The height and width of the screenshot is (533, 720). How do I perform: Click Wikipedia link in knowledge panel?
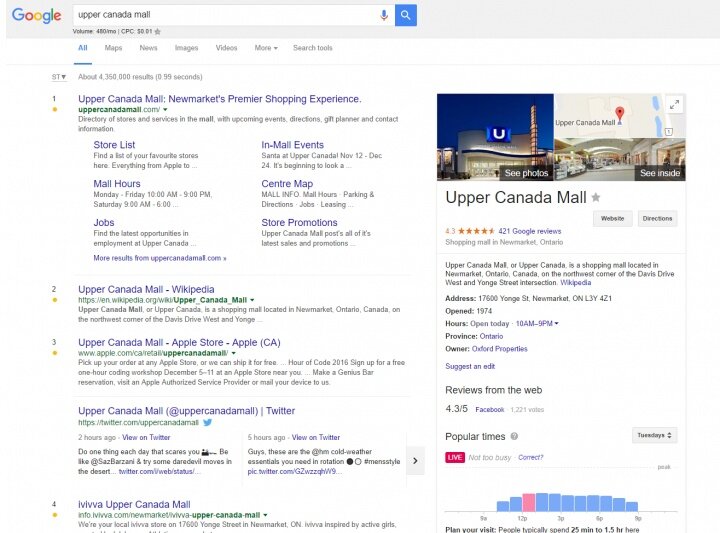(x=575, y=283)
